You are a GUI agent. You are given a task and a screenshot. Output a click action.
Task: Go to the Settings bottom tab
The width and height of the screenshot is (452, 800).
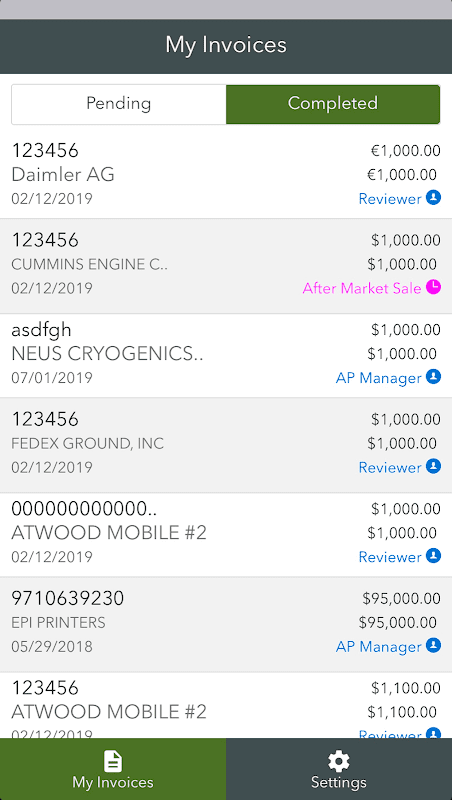pos(339,769)
